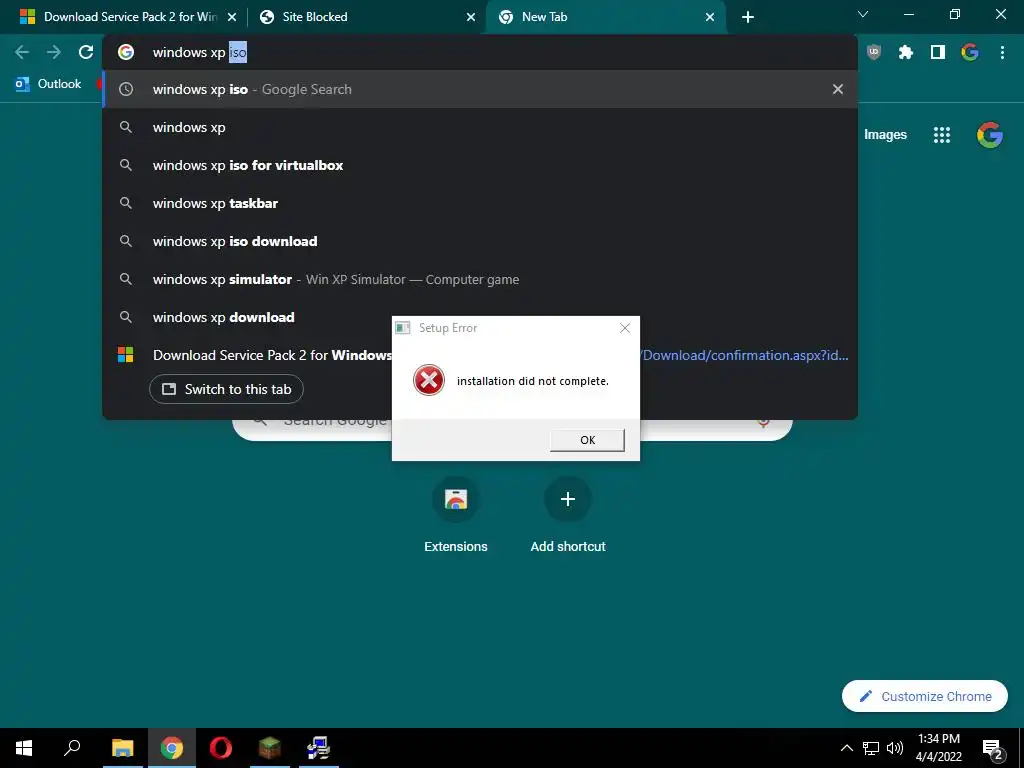Click OK in the Setup Error dialog
Image resolution: width=1024 pixels, height=768 pixels.
(587, 440)
